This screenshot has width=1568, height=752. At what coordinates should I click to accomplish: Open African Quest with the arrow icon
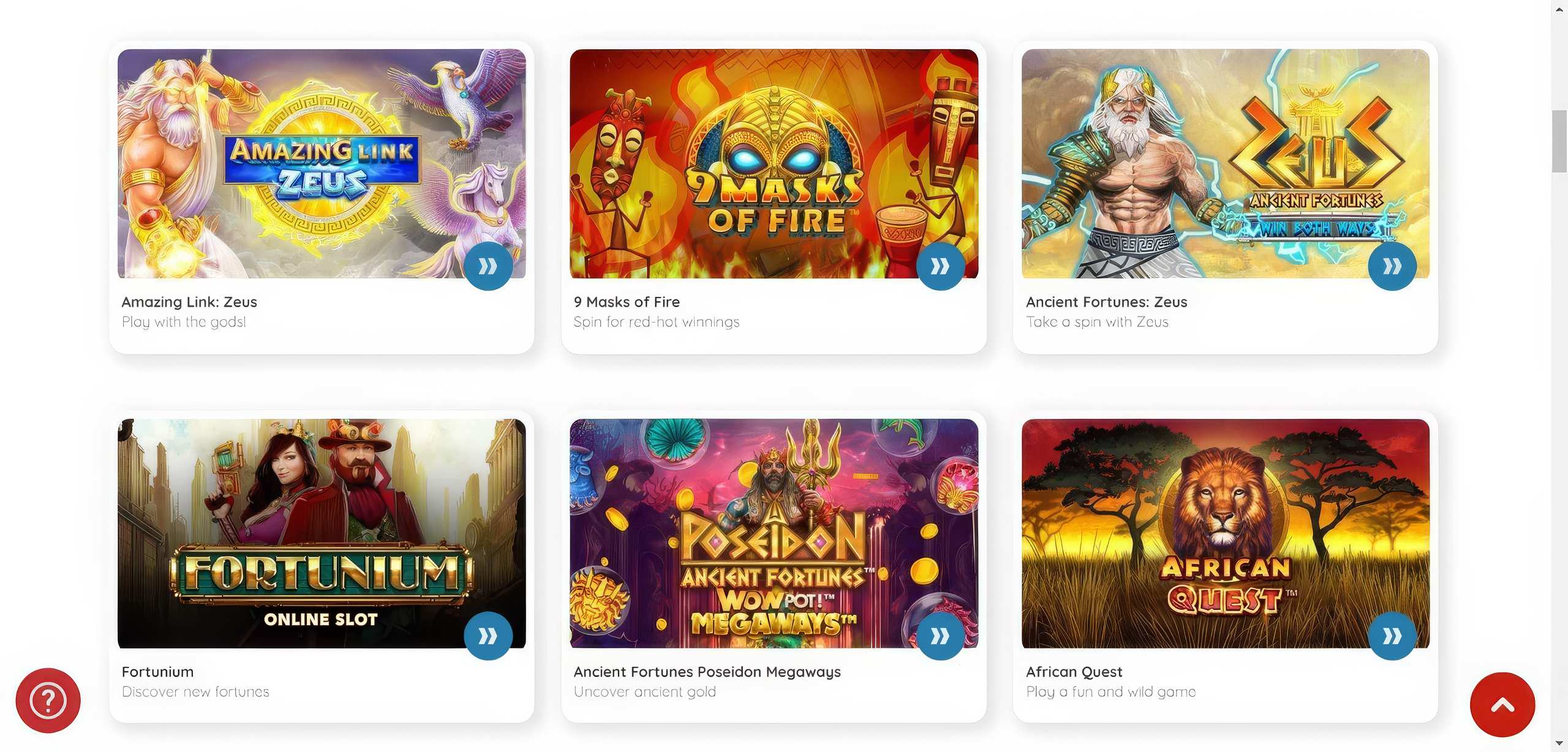[x=1392, y=636]
